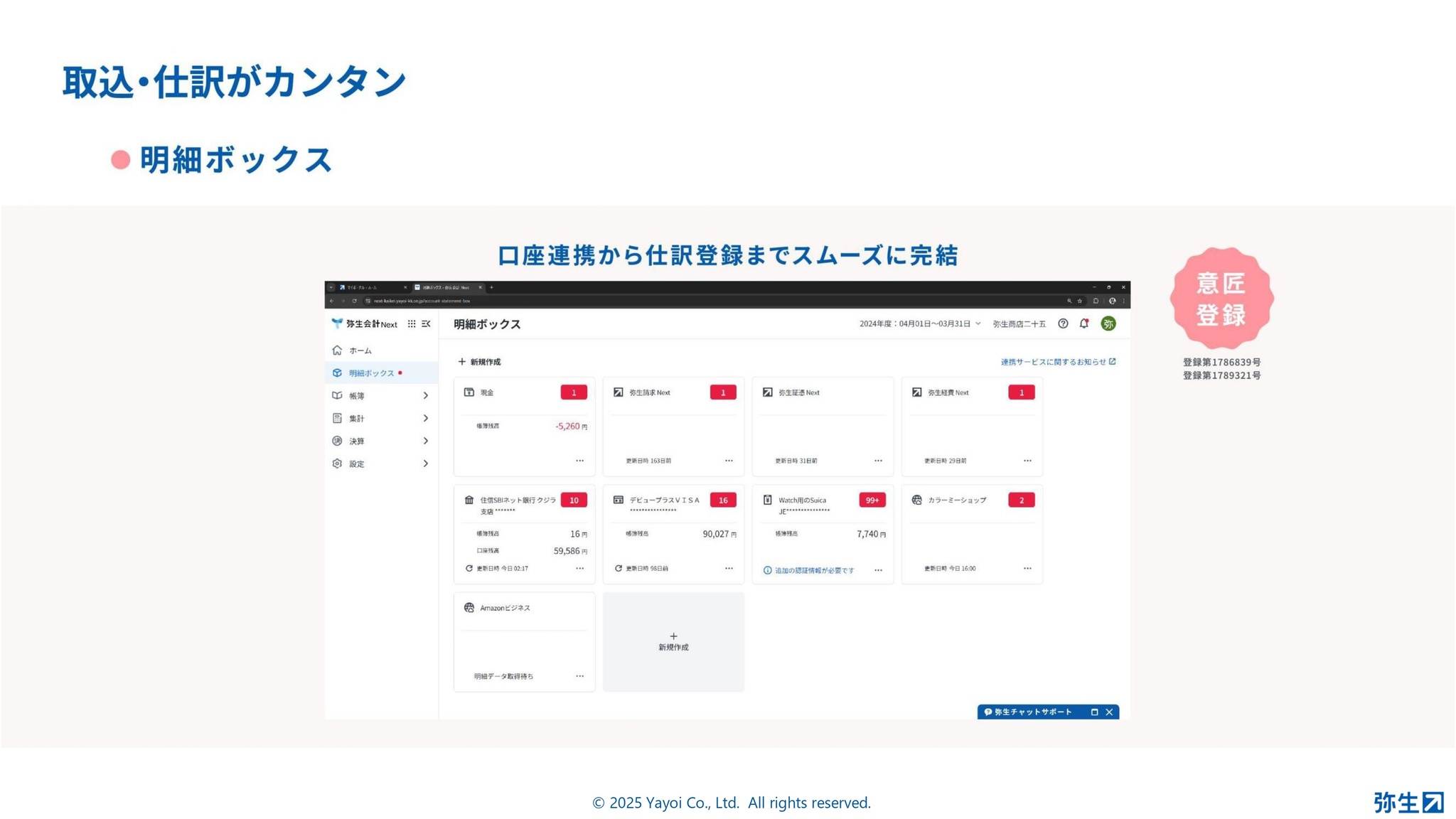Click the grey ＋ 新規作成 tile
Image resolution: width=1456 pixels, height=819 pixels.
(x=673, y=642)
